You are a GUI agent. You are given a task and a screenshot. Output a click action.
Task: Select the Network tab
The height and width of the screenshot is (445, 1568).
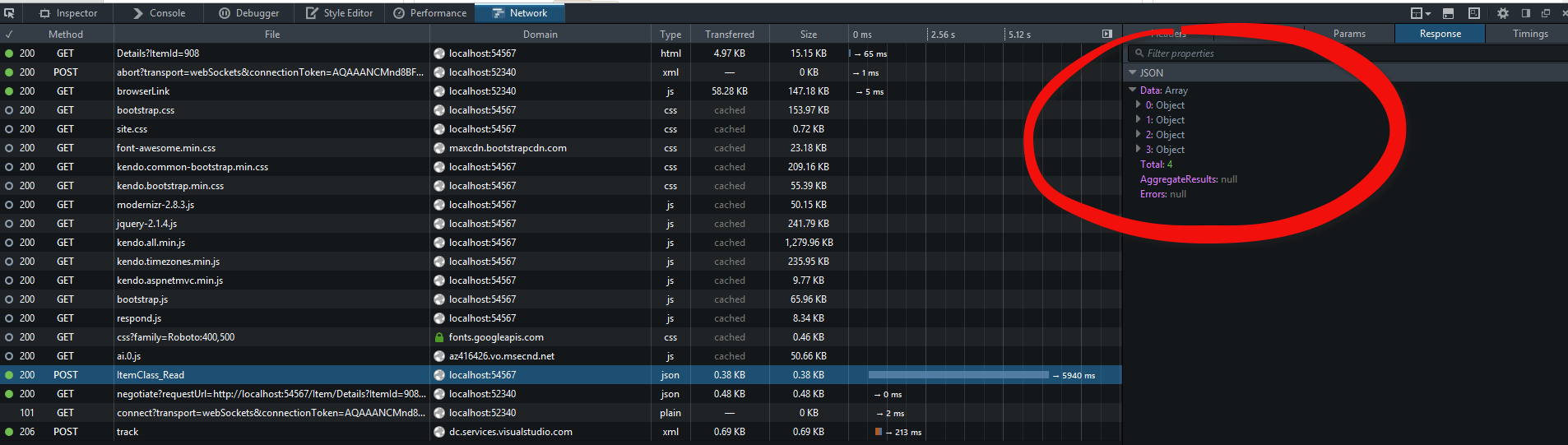pyautogui.click(x=521, y=13)
